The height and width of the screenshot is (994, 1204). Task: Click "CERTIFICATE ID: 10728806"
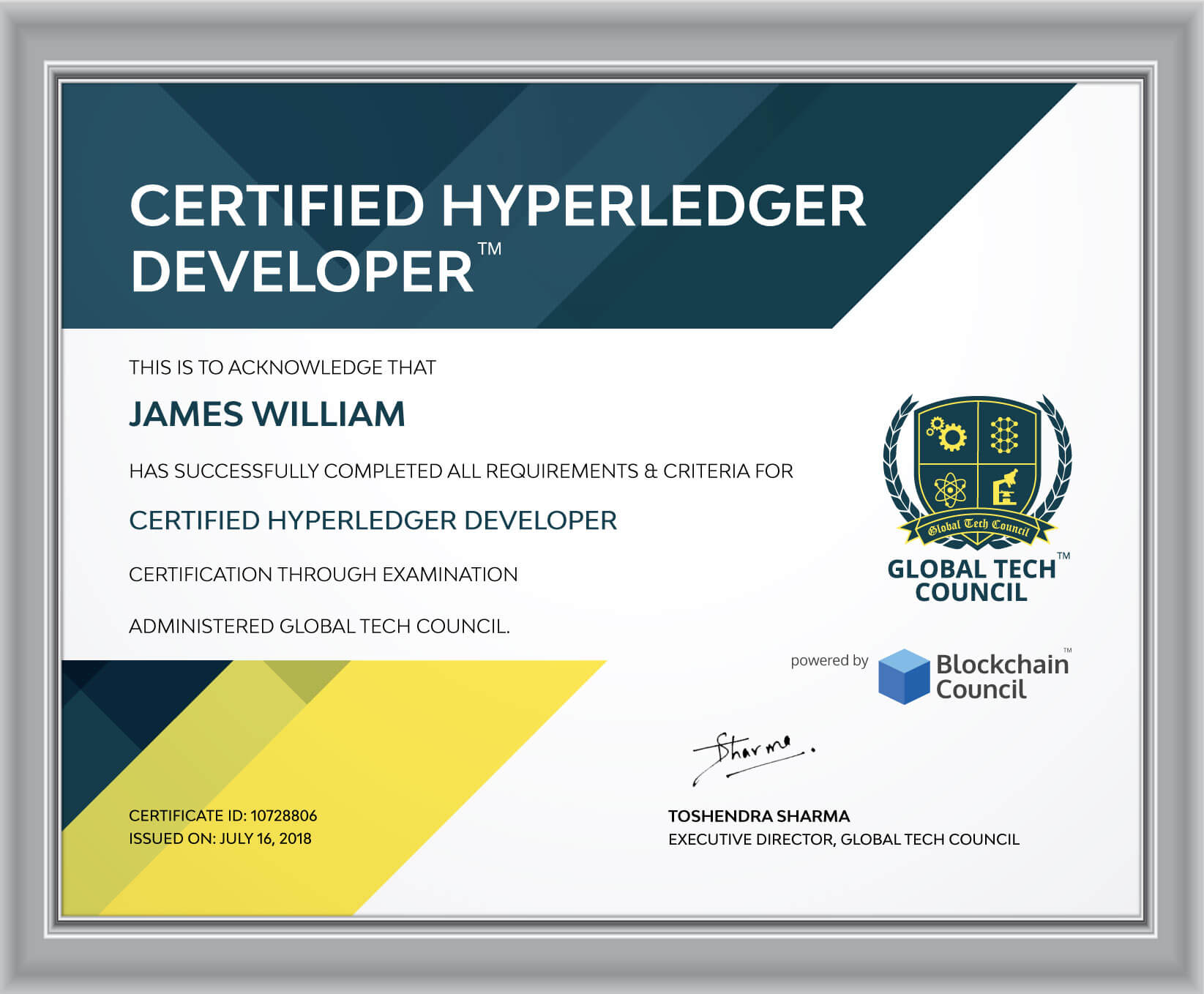[x=223, y=815]
